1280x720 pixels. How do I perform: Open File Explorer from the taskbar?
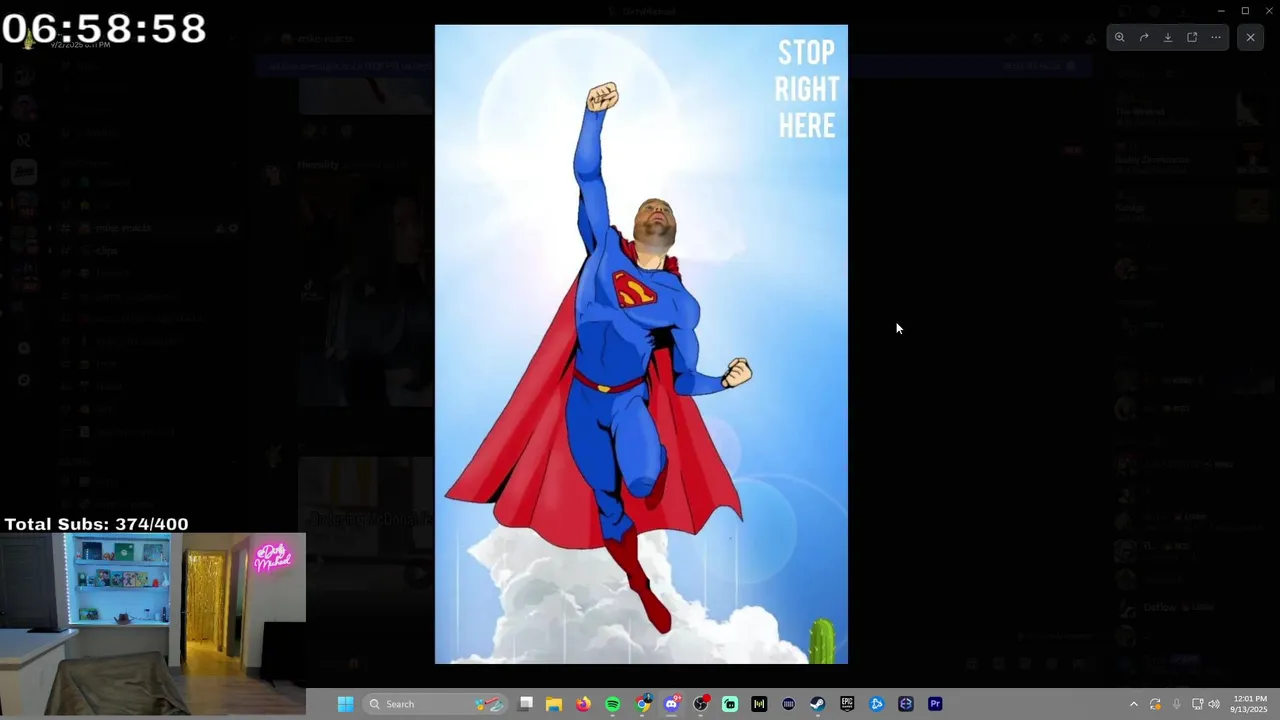554,704
